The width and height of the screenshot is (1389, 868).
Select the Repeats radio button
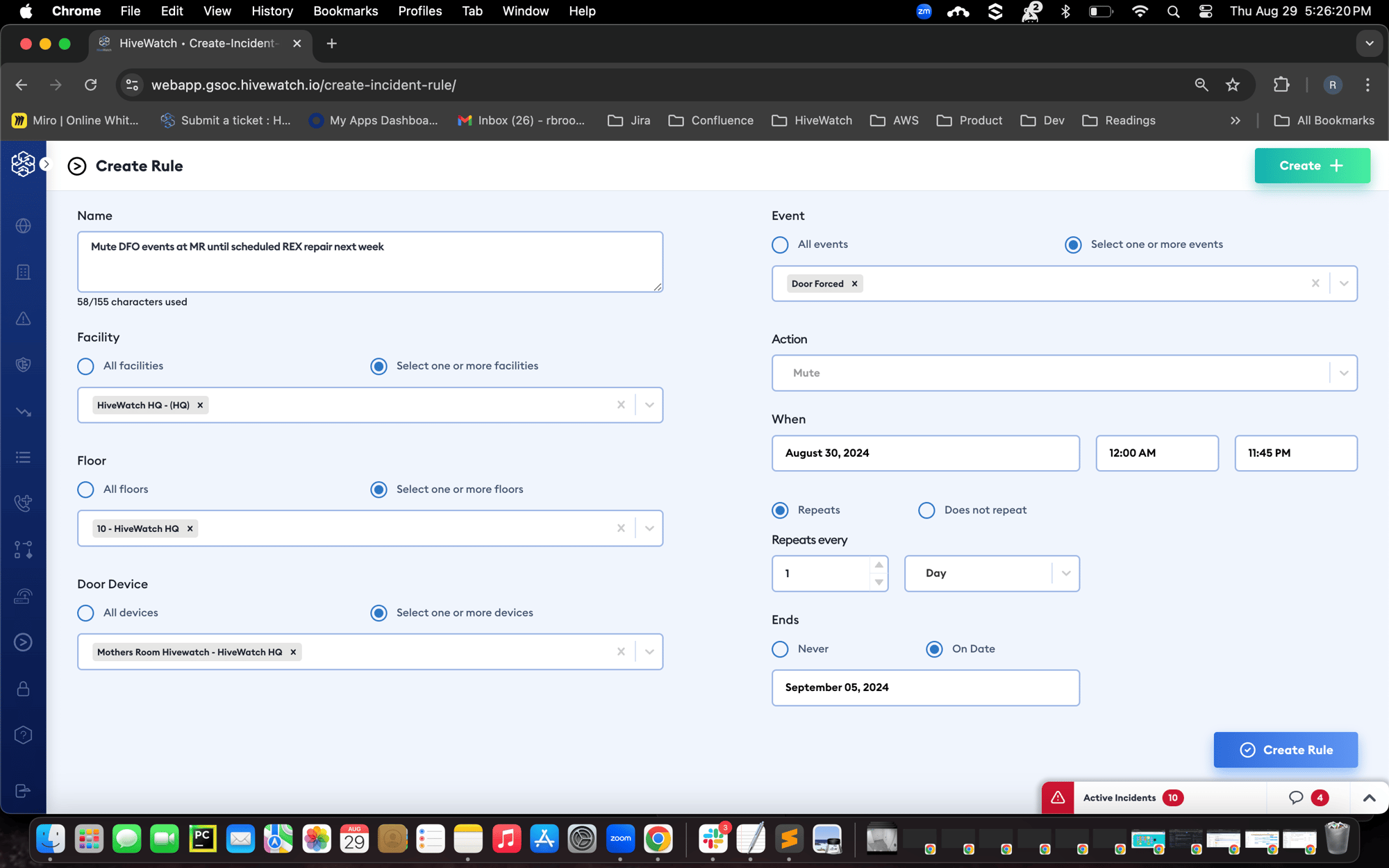780,510
